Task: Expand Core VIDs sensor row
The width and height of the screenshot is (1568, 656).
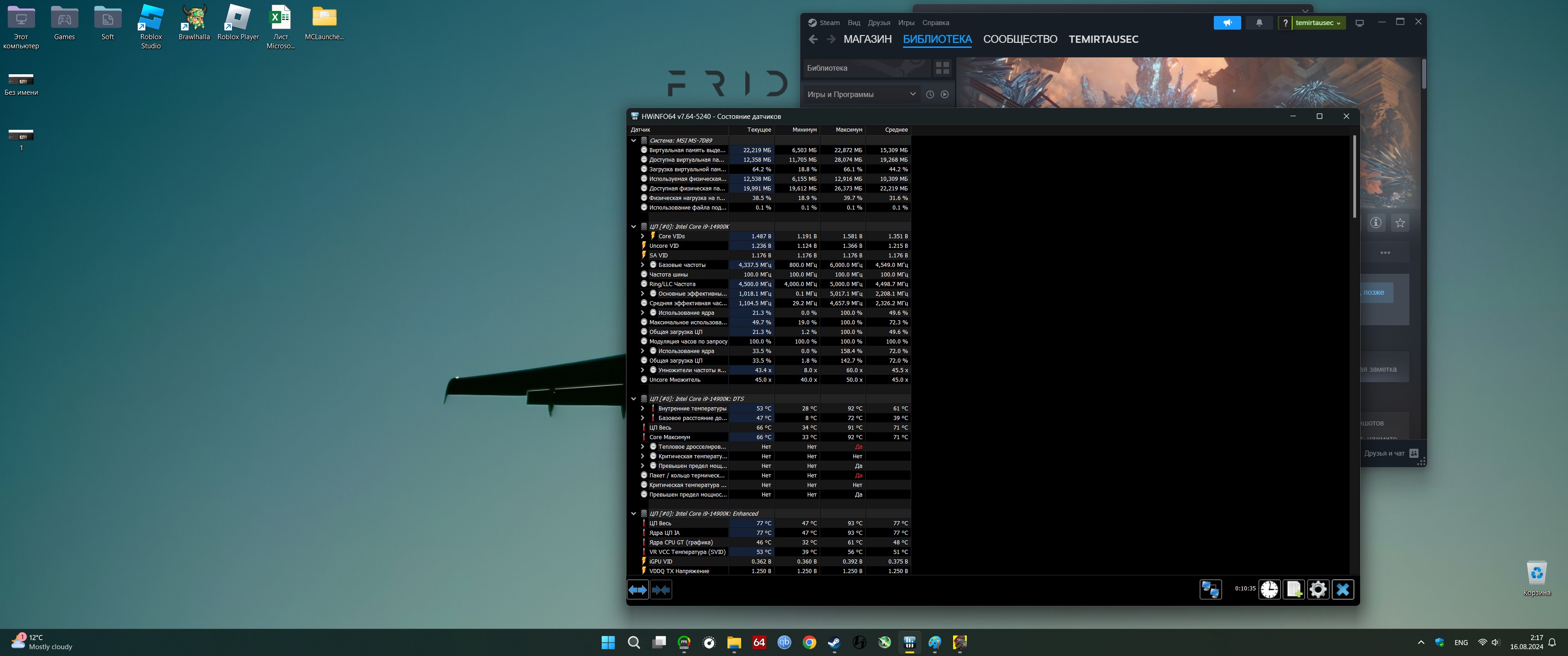Action: tap(642, 236)
